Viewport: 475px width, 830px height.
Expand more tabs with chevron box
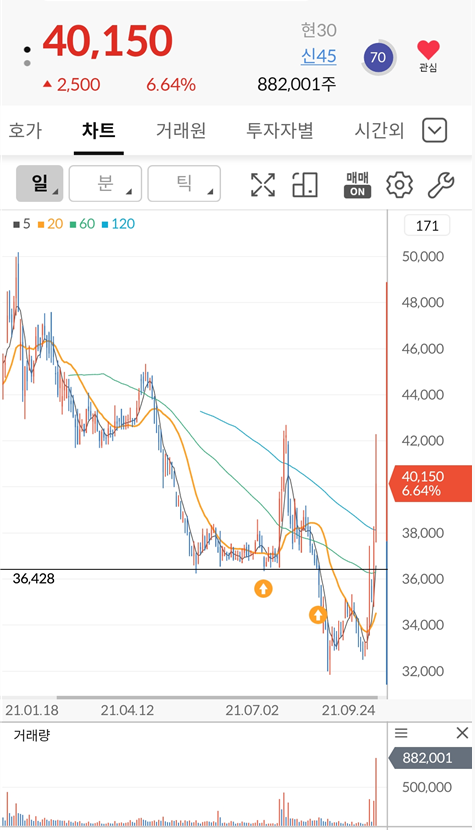point(435,130)
